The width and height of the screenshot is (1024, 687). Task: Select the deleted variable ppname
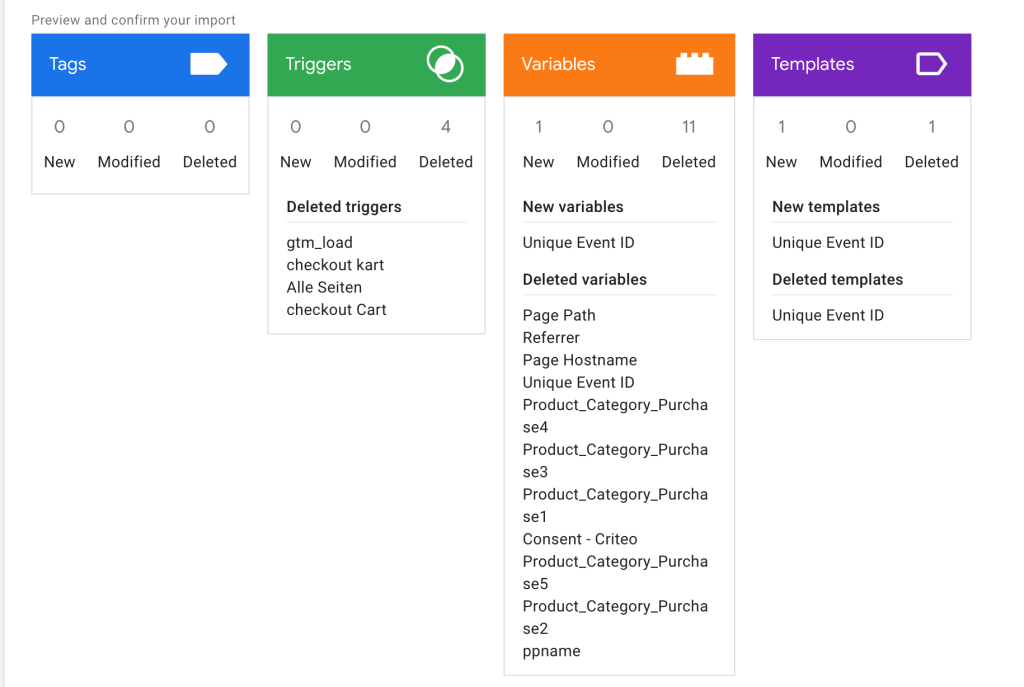click(x=551, y=651)
